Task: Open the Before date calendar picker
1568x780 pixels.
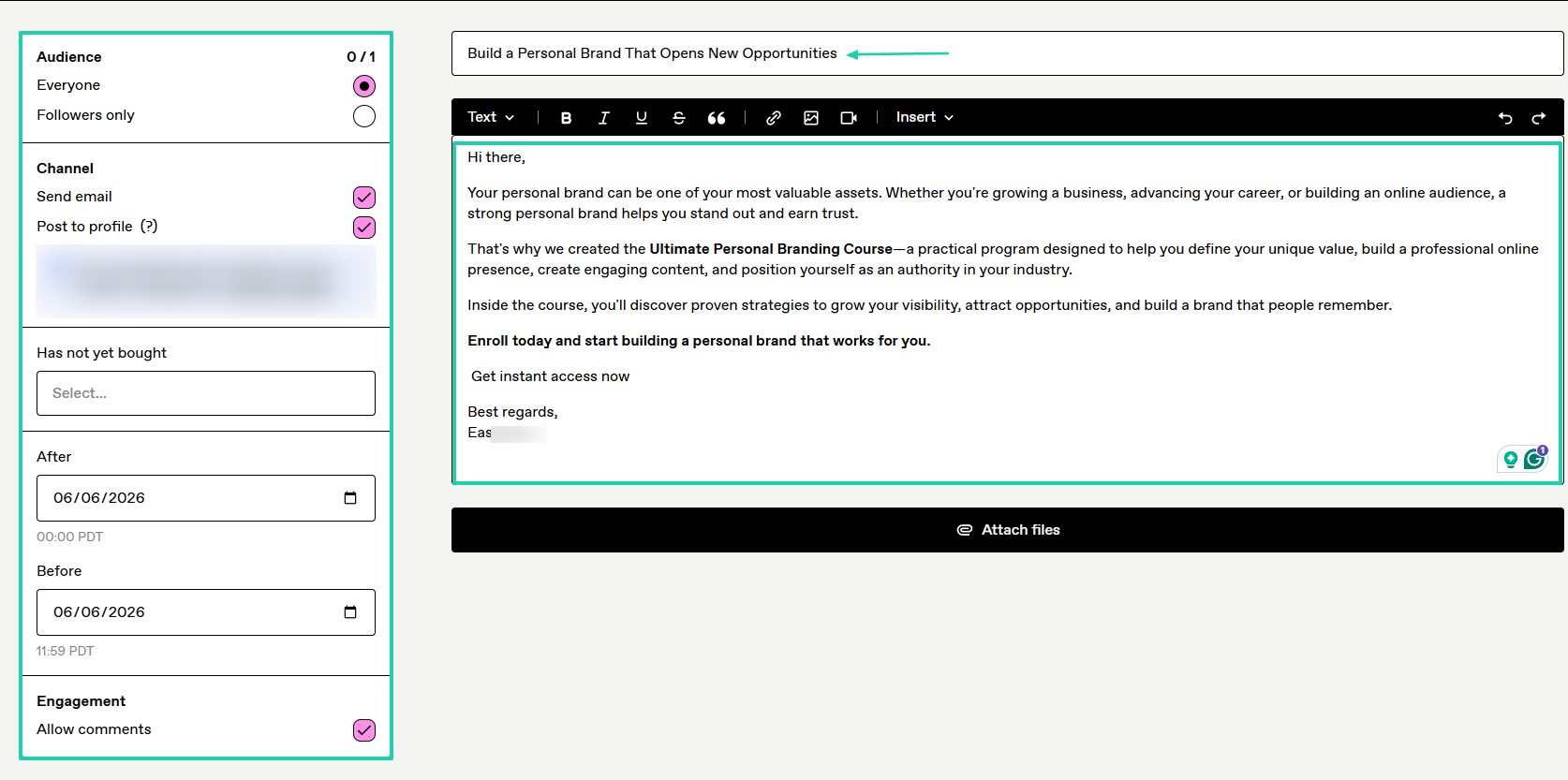Action: tap(350, 612)
